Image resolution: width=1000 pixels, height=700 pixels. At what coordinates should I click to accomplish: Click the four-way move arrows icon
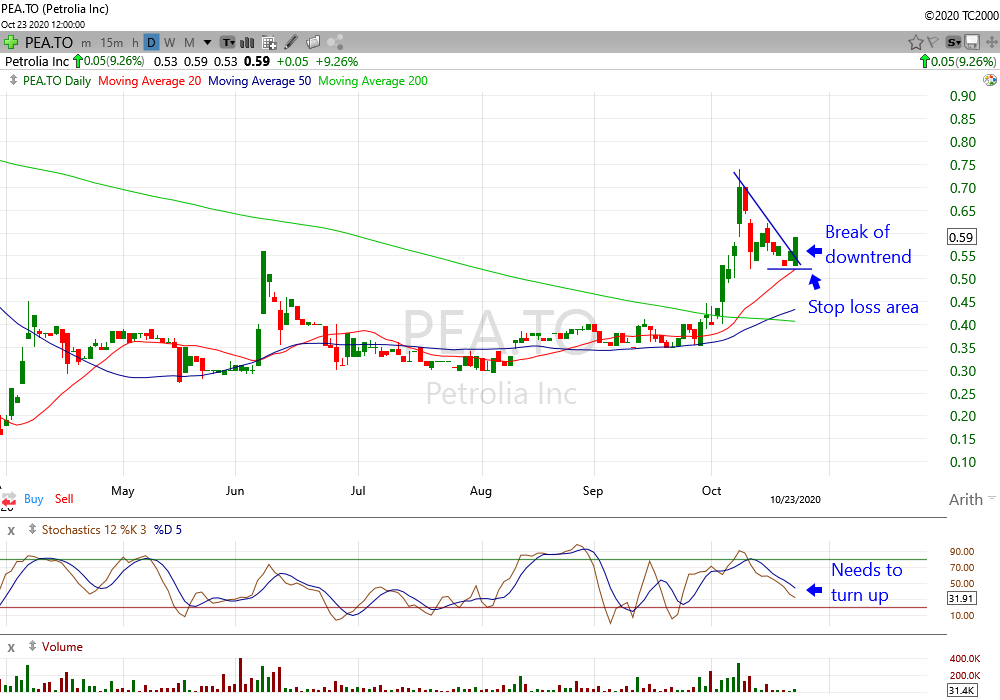coord(991,43)
